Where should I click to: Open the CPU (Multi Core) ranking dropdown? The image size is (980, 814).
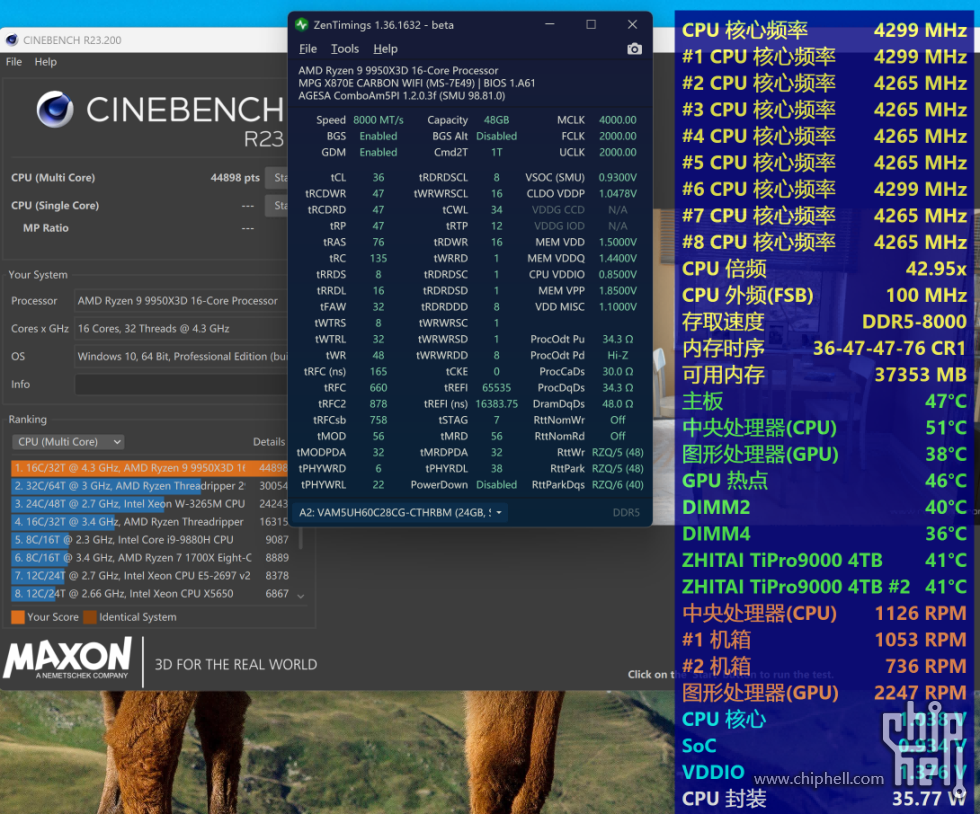68,442
